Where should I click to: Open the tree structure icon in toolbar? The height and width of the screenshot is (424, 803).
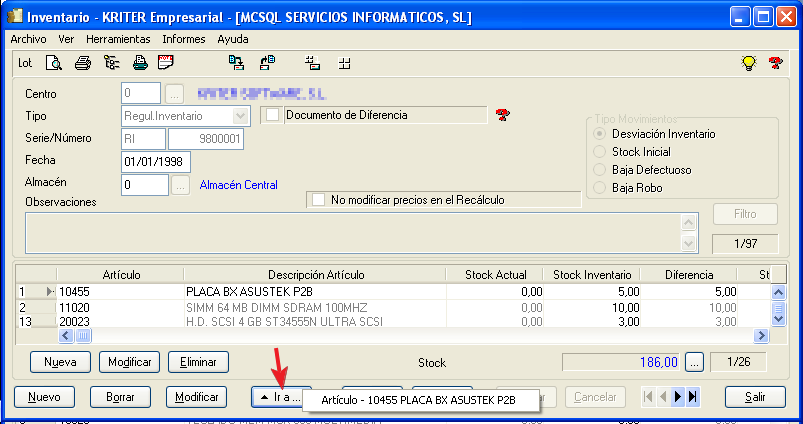(111, 63)
